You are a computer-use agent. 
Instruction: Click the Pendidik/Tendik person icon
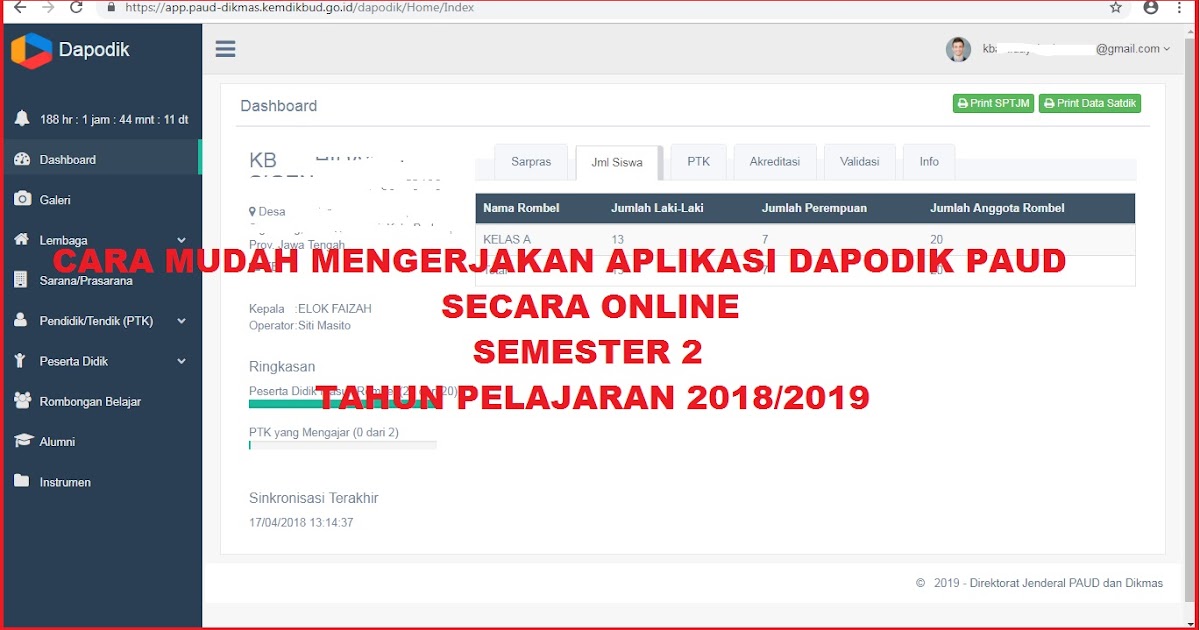[x=21, y=321]
